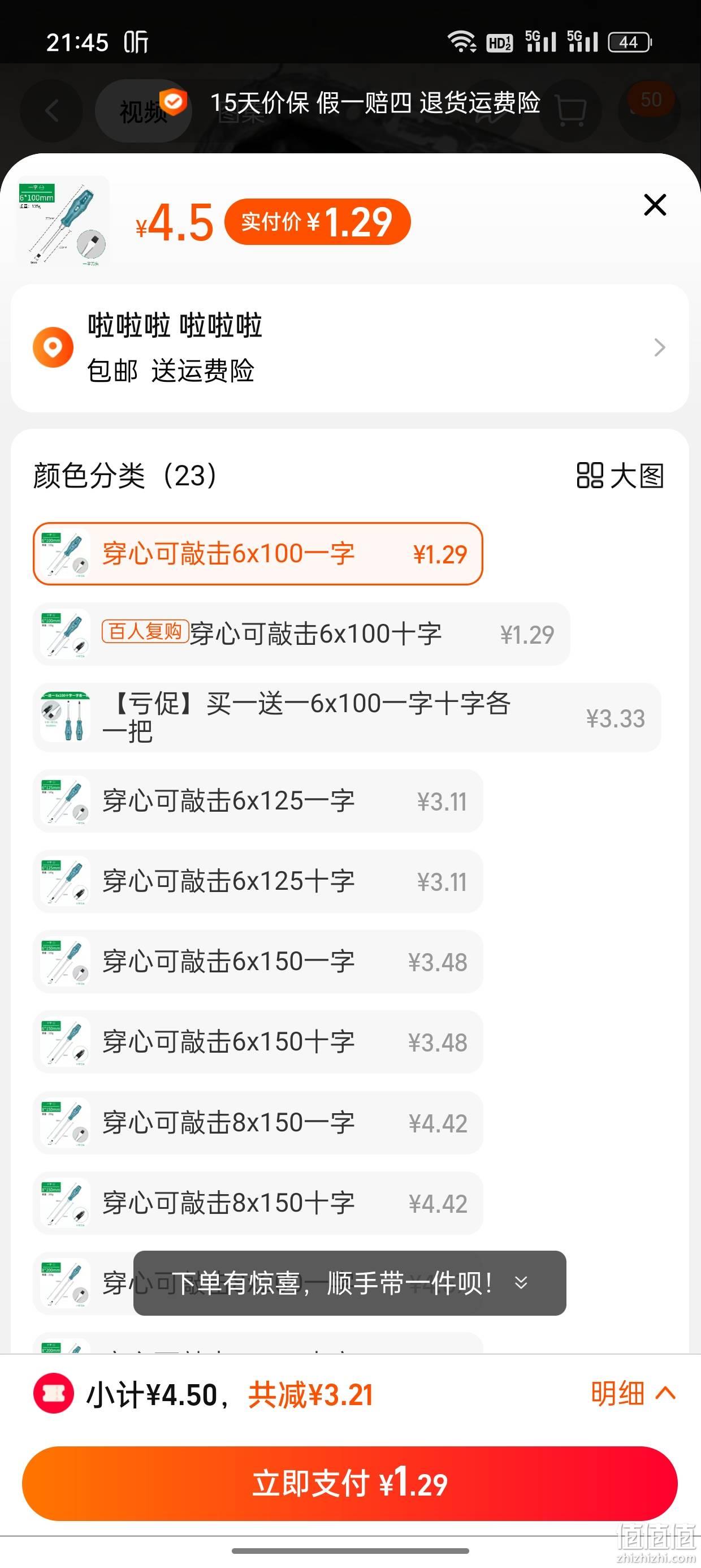The height and width of the screenshot is (1568, 701).
Task: Choose 穿心可敲击6x150一字 variant
Action: point(258,962)
